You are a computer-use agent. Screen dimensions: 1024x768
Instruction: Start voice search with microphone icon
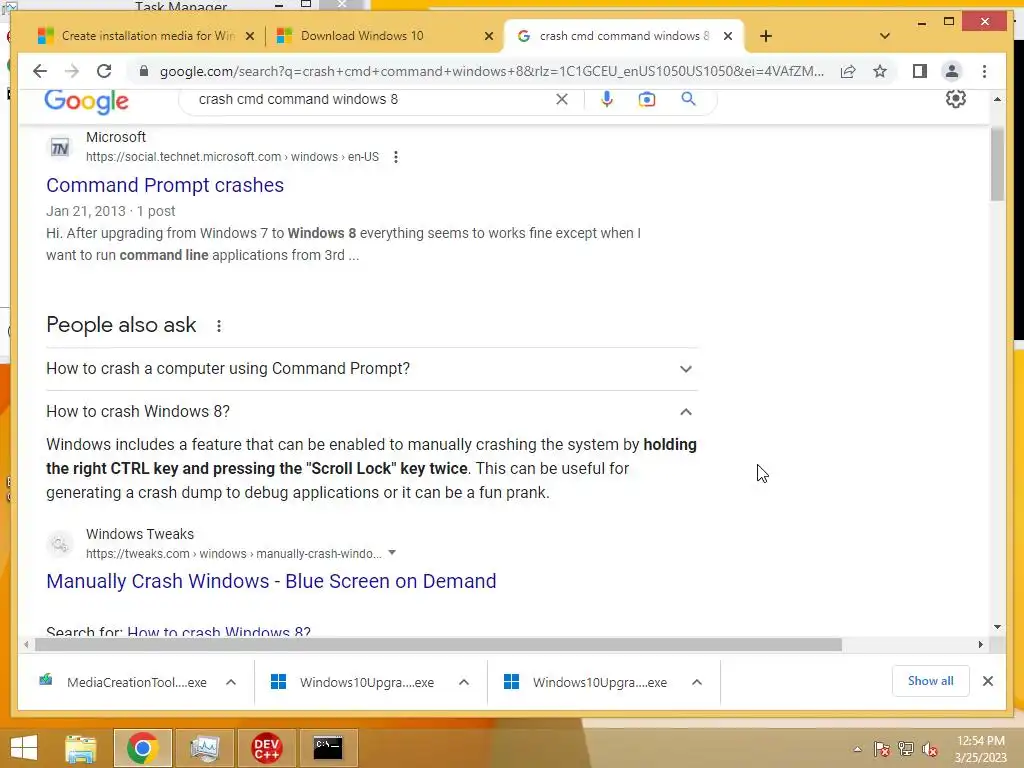(x=607, y=99)
